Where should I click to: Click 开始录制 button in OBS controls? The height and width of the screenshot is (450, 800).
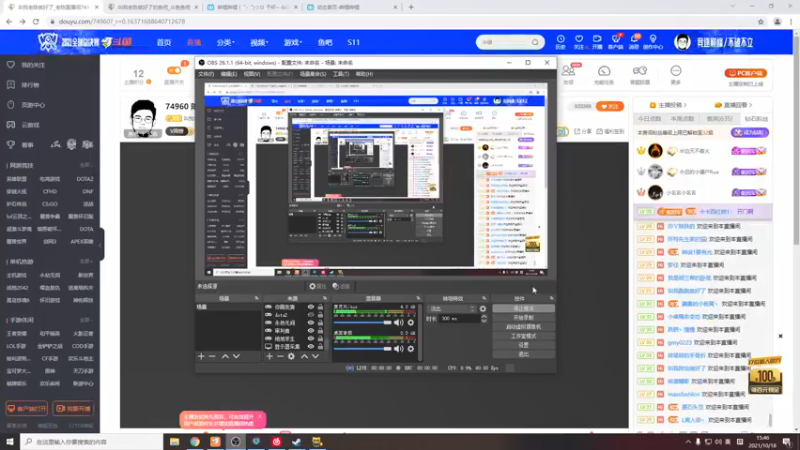click(523, 318)
